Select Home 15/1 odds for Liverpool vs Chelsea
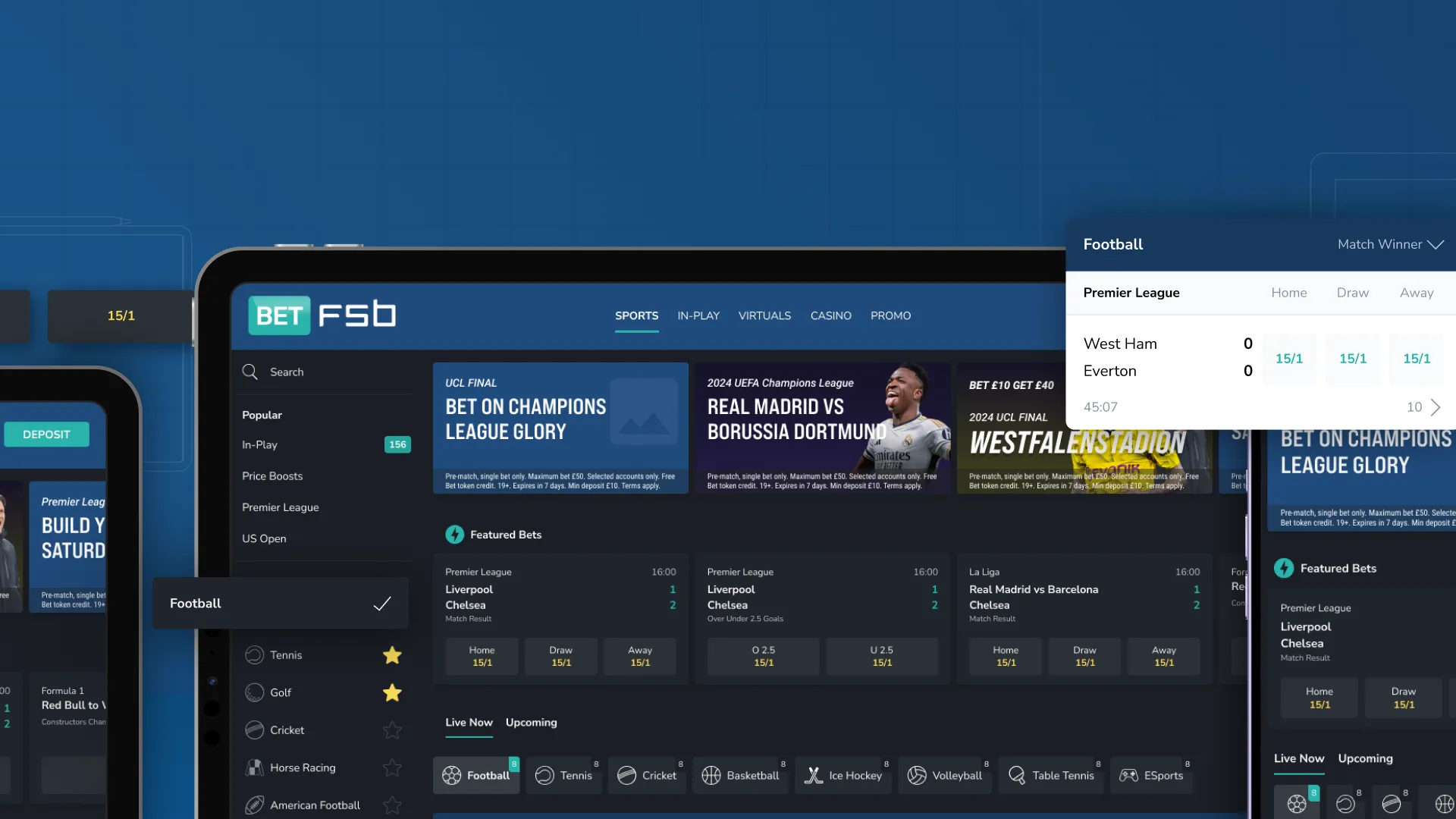The width and height of the screenshot is (1456, 819). click(x=482, y=656)
